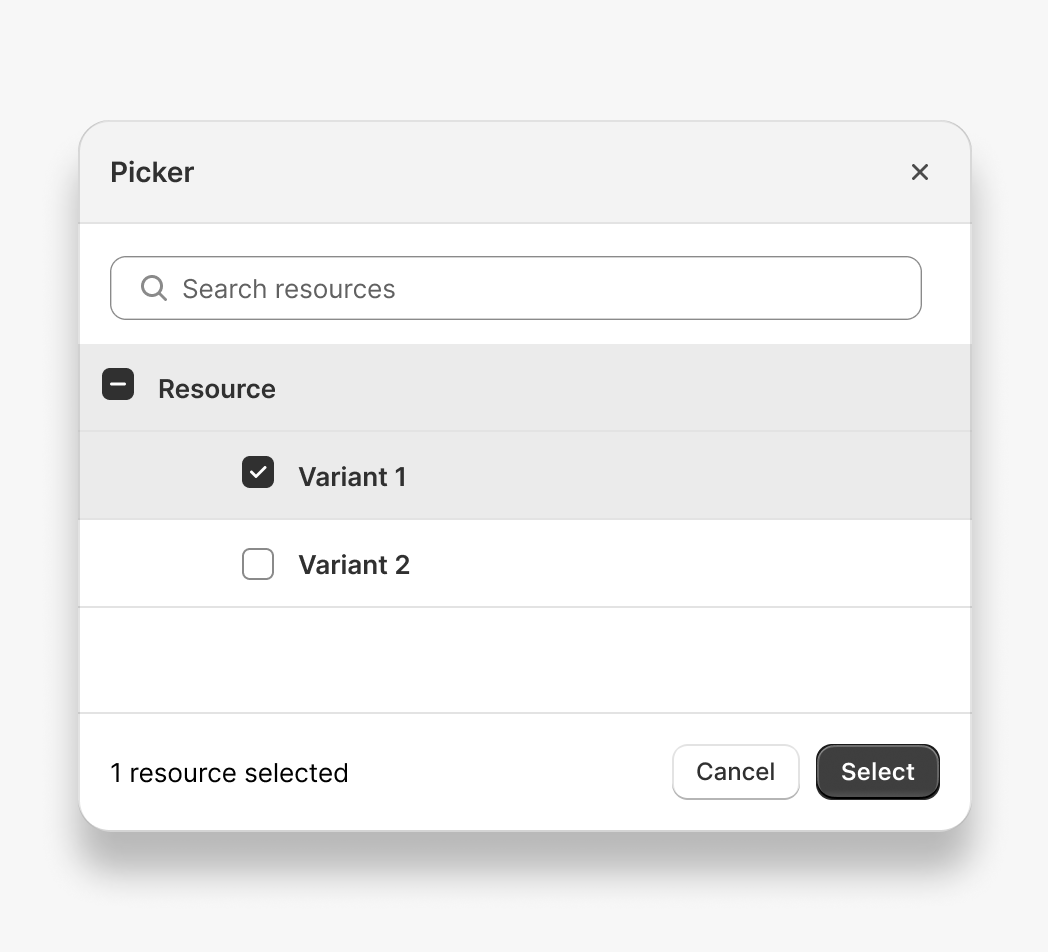
Task: Click the Variant 1 label text
Action: (x=352, y=476)
